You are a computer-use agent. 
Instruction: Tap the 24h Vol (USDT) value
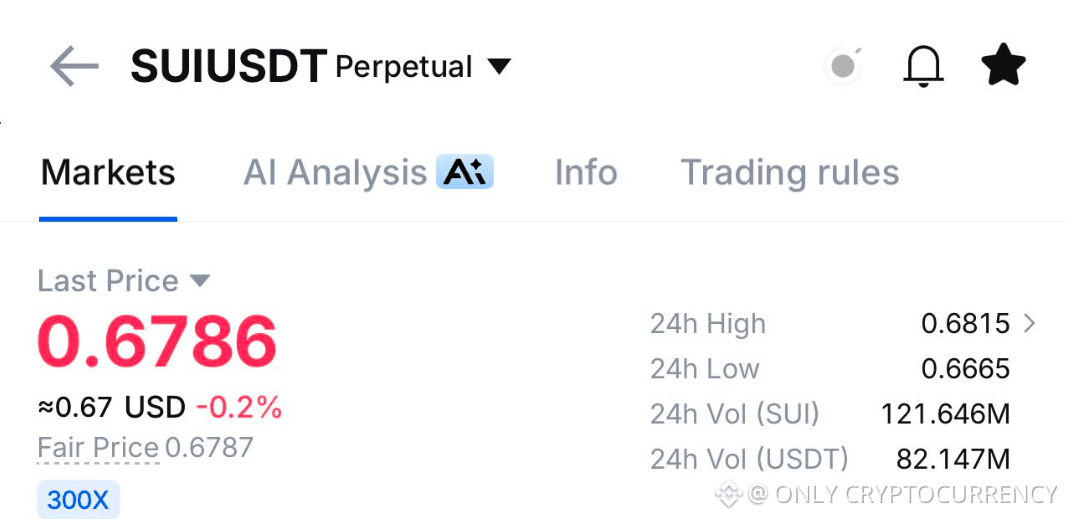point(953,460)
